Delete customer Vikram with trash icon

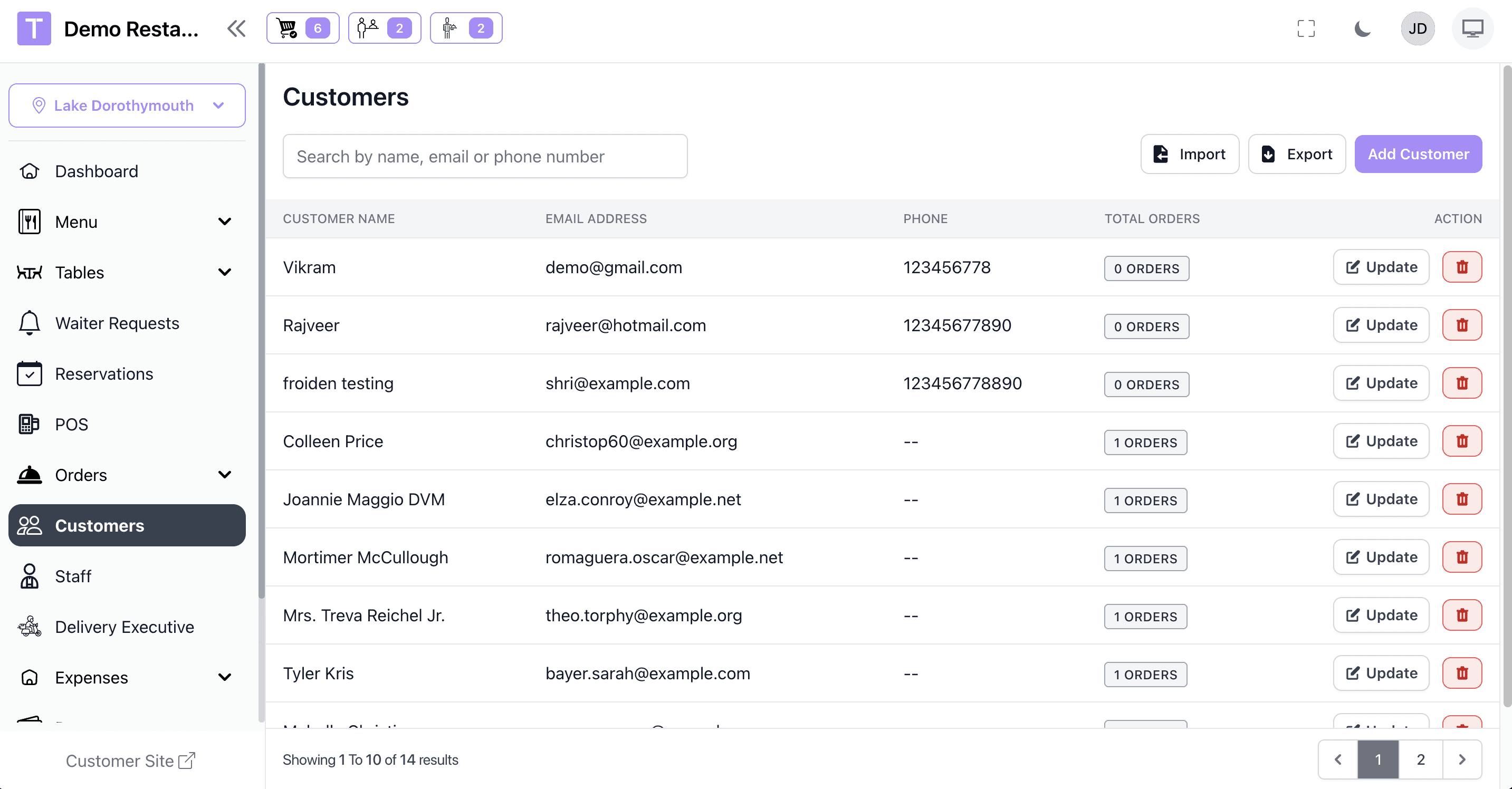1461,267
